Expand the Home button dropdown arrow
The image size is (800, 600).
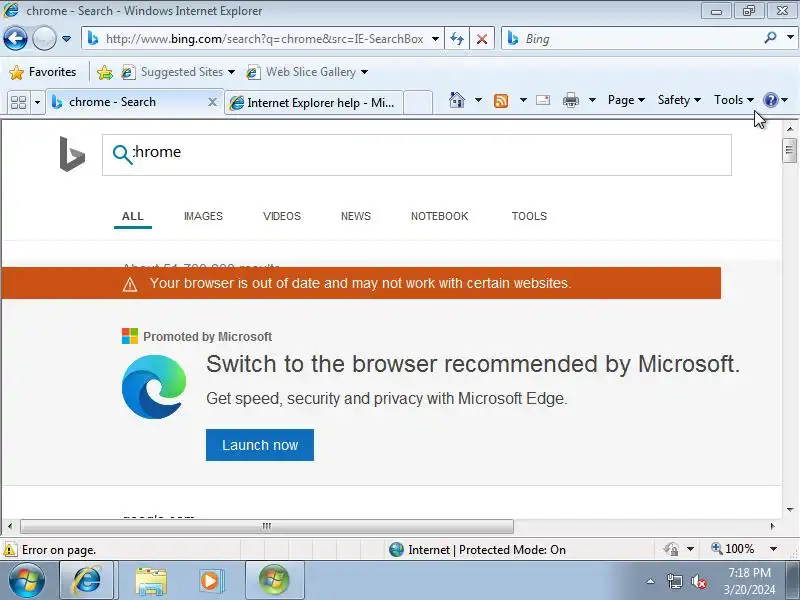pyautogui.click(x=478, y=100)
